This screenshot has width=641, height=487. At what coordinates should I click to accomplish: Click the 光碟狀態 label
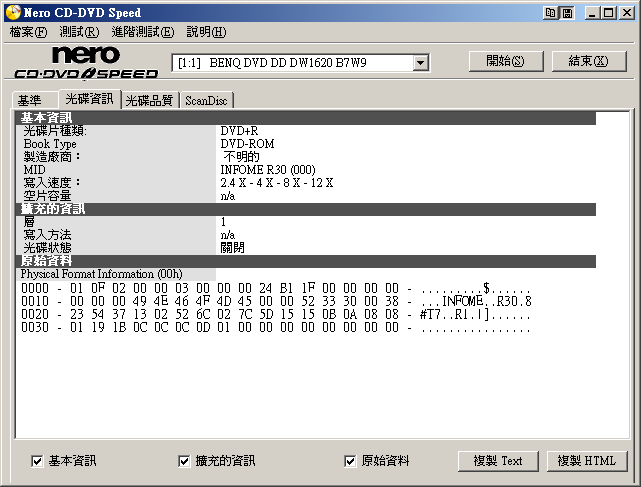point(47,248)
